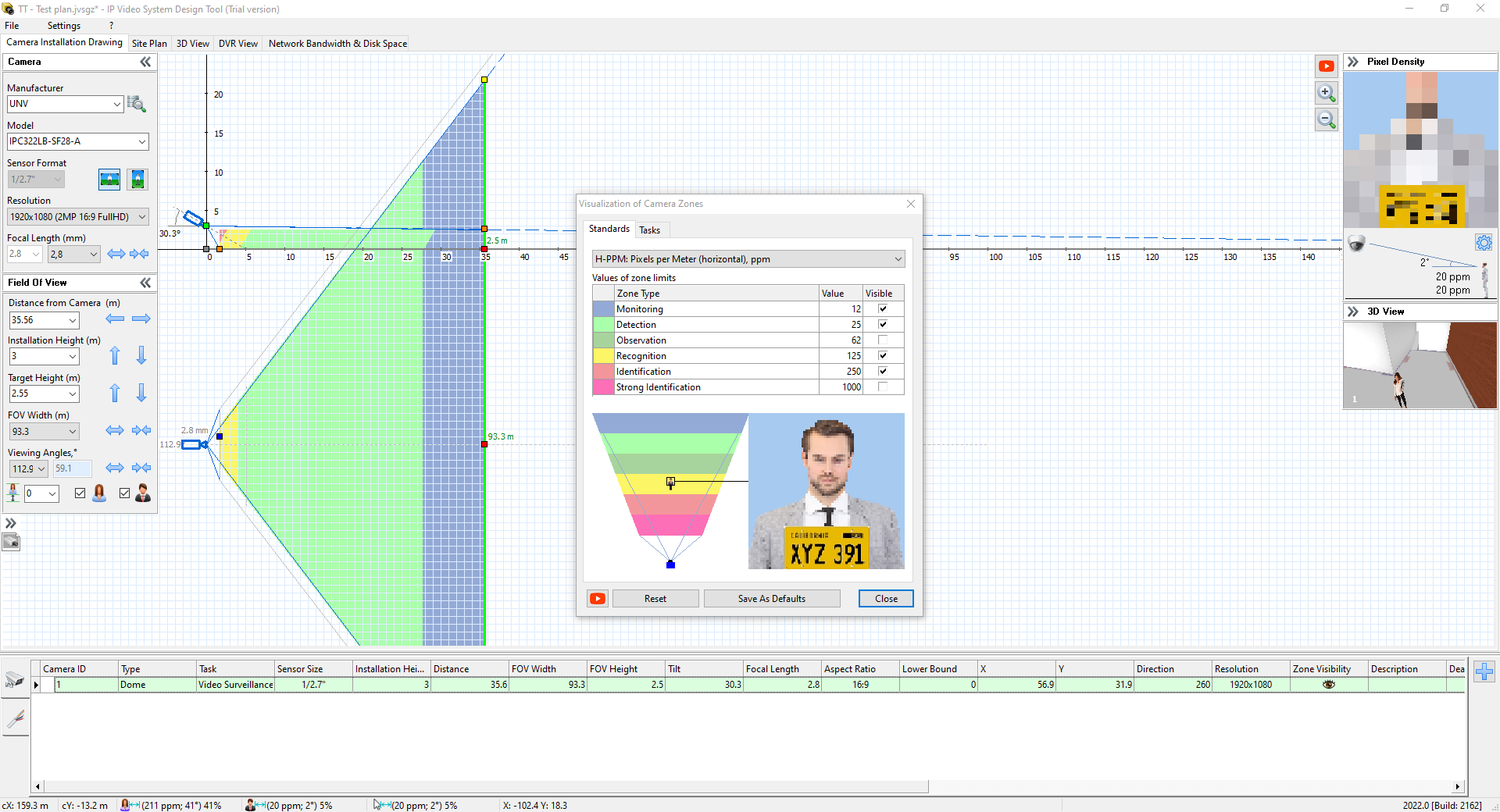
Task: Enable Observation zone visibility checkbox
Action: coord(883,340)
